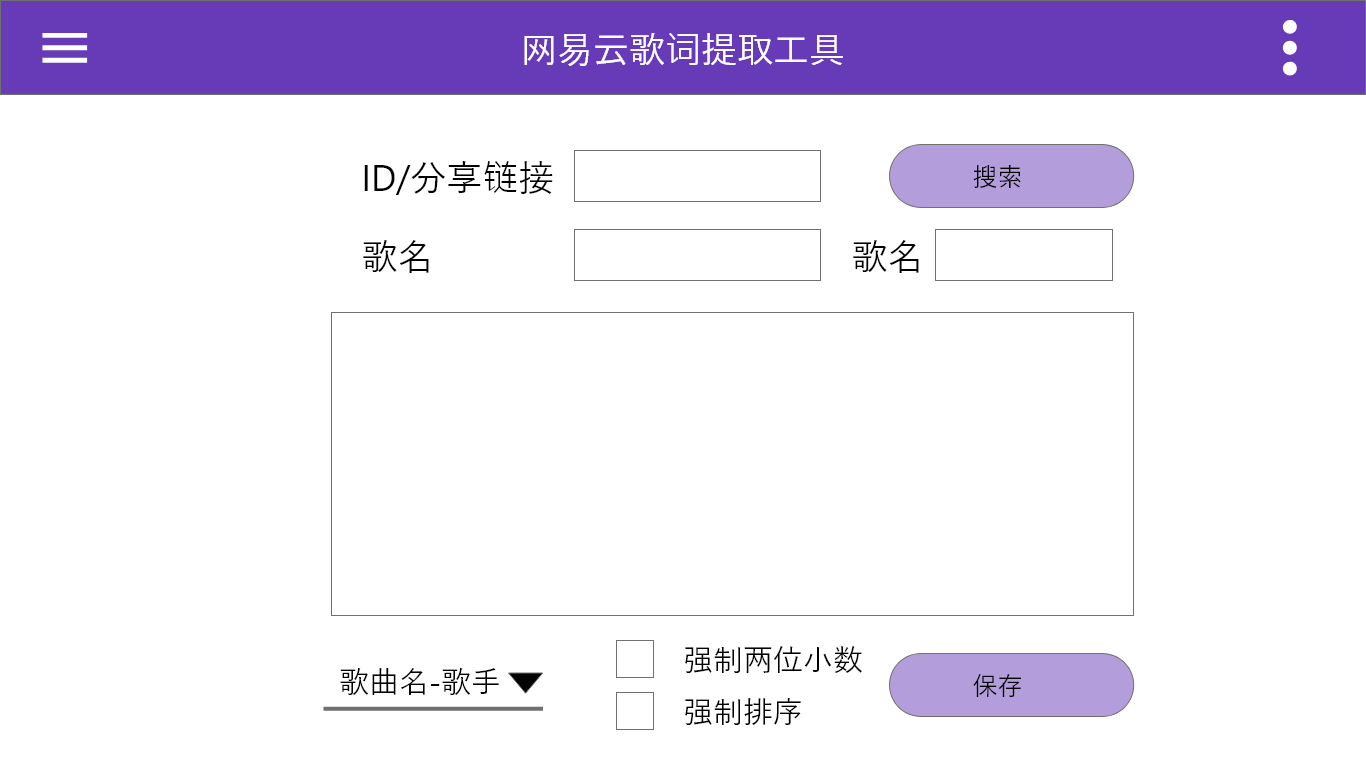Toggle the 强制排序 checkbox
1366x768 pixels.
click(x=635, y=711)
